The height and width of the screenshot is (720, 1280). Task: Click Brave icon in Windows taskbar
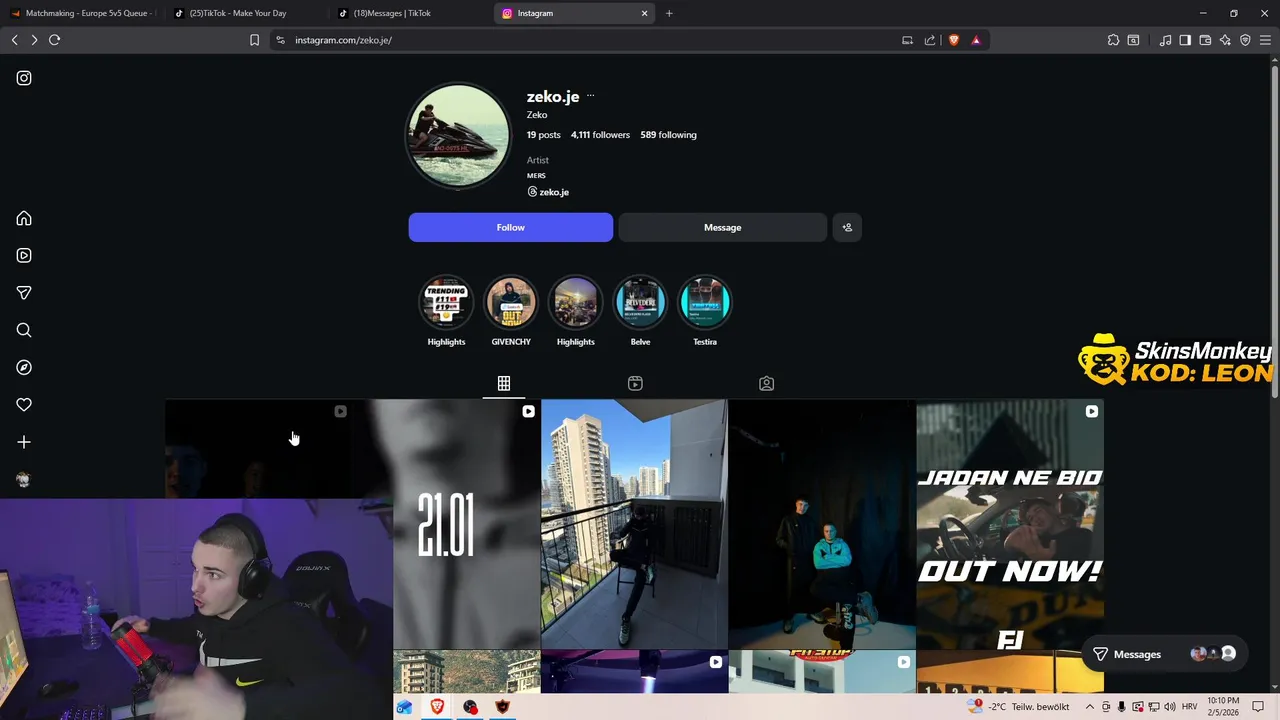click(437, 707)
